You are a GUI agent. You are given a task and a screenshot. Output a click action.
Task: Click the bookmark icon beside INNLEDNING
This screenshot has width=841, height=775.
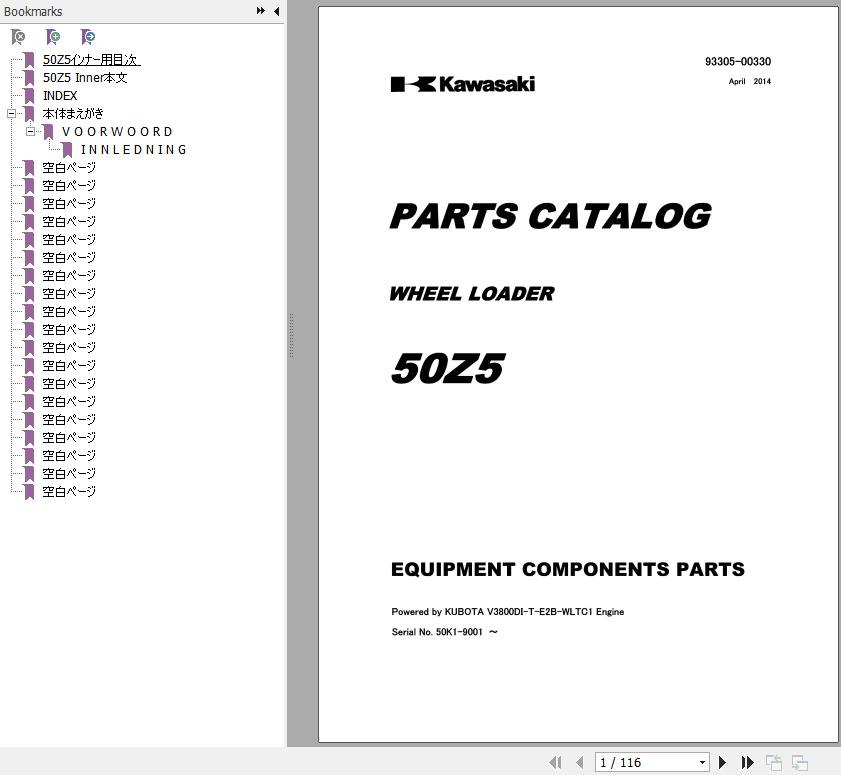(67, 150)
